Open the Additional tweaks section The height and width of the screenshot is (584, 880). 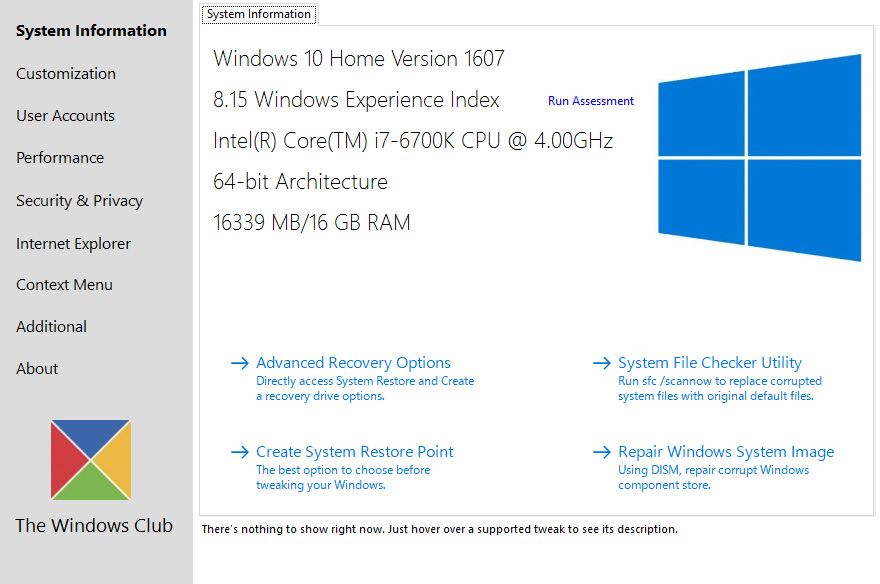click(x=51, y=327)
